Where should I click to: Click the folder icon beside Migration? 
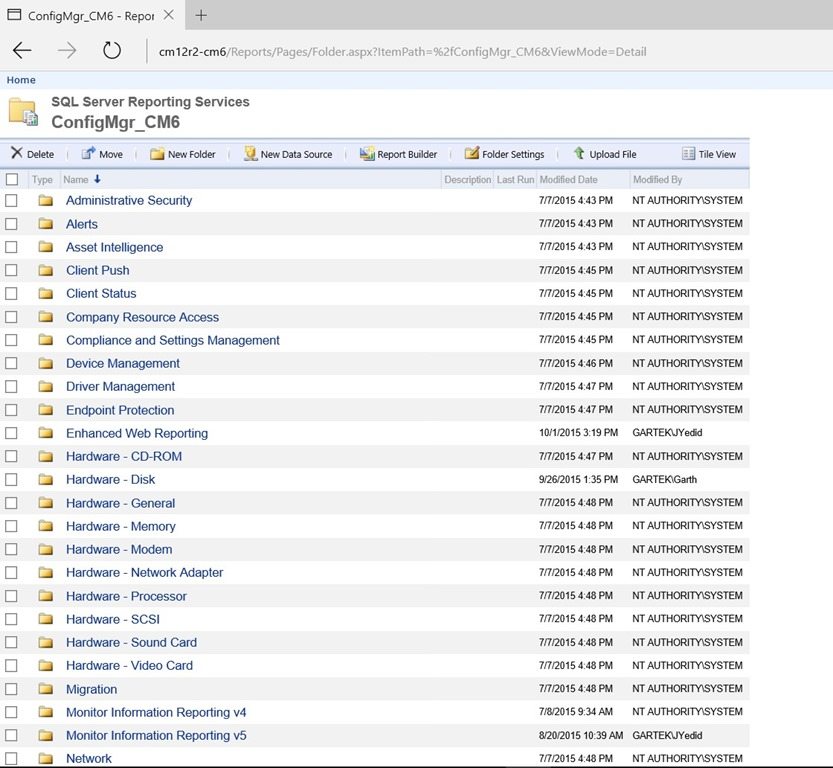pyautogui.click(x=46, y=689)
